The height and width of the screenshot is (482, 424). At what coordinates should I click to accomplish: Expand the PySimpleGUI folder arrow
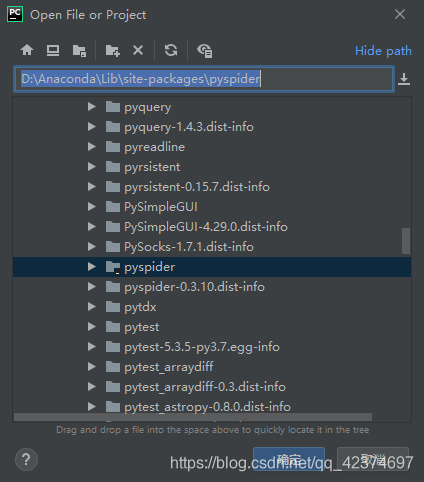tap(92, 207)
